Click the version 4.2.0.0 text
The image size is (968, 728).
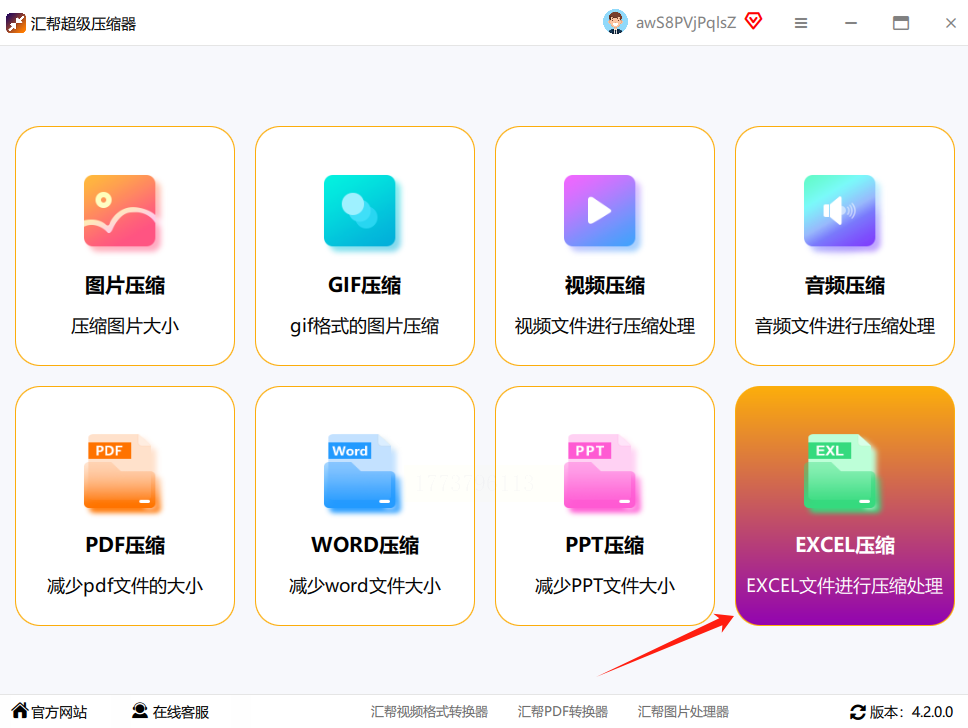point(911,712)
